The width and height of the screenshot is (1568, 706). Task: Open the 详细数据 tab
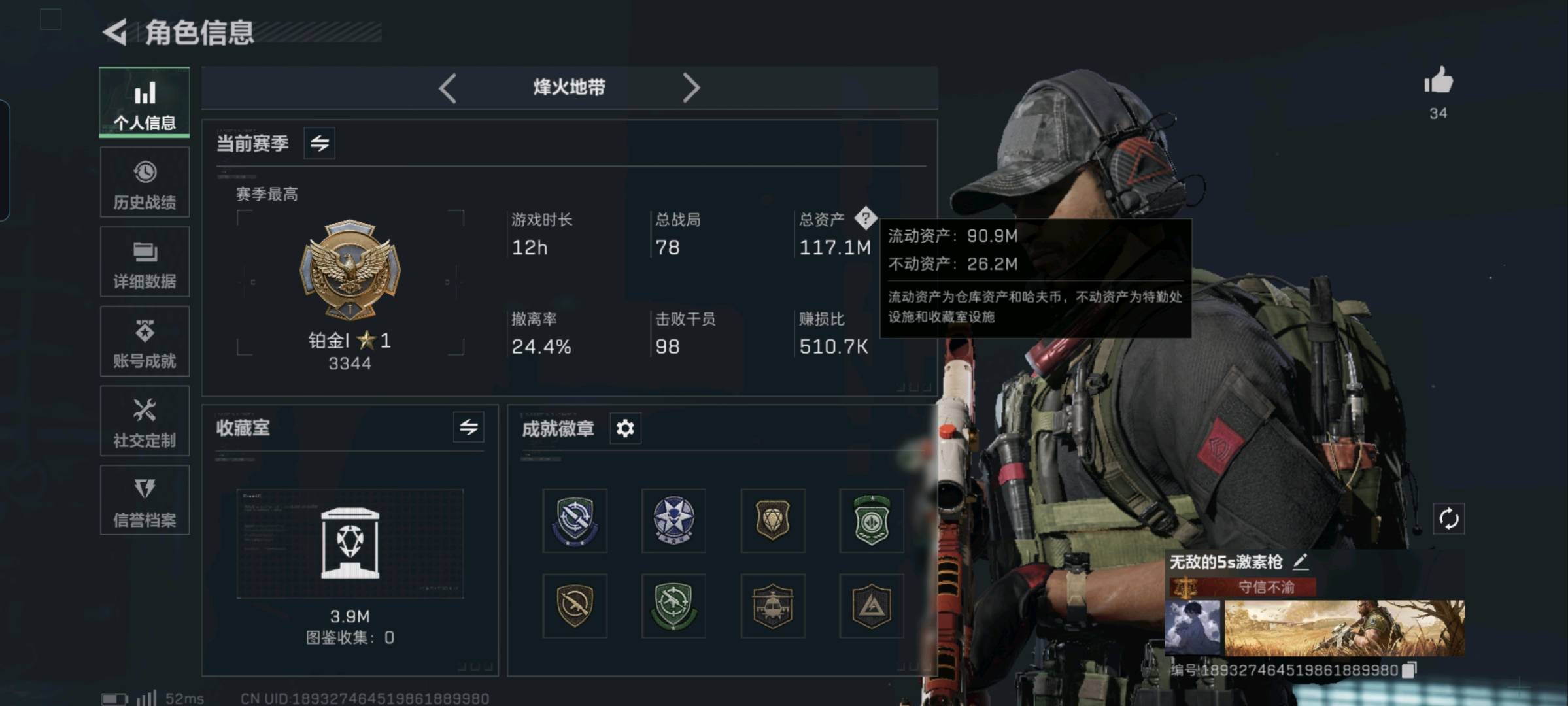pos(145,262)
